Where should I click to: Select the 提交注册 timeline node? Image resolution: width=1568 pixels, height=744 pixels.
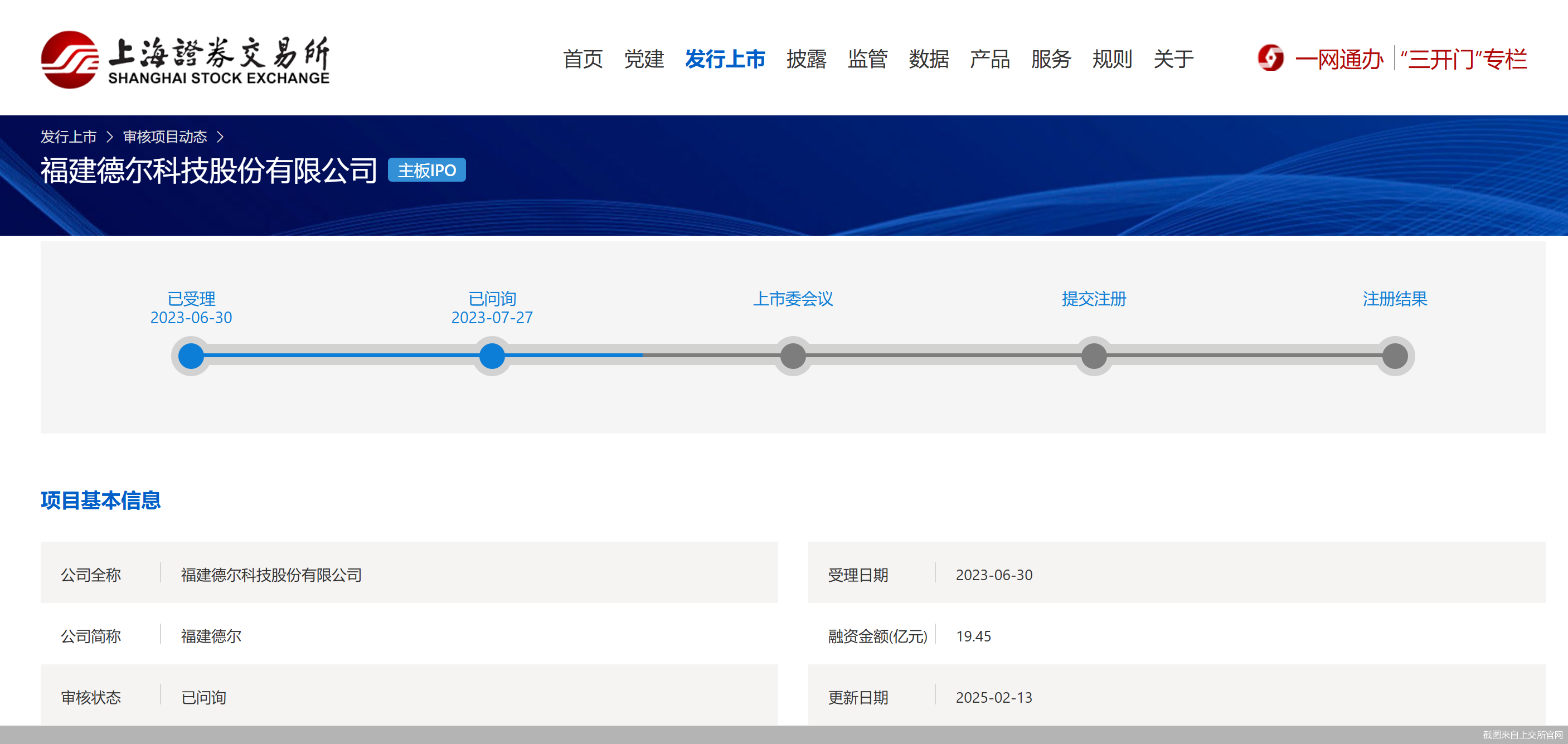[x=1094, y=356]
